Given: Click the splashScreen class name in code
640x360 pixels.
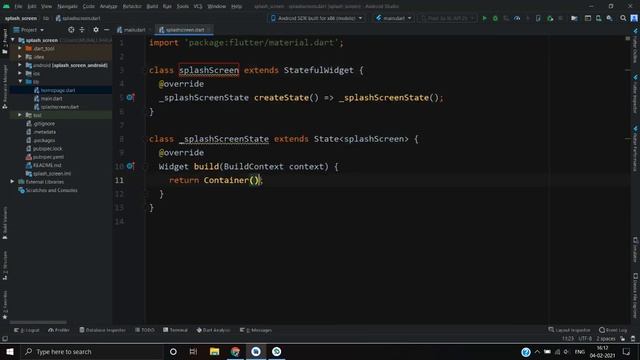Looking at the screenshot, I should pos(209,70).
